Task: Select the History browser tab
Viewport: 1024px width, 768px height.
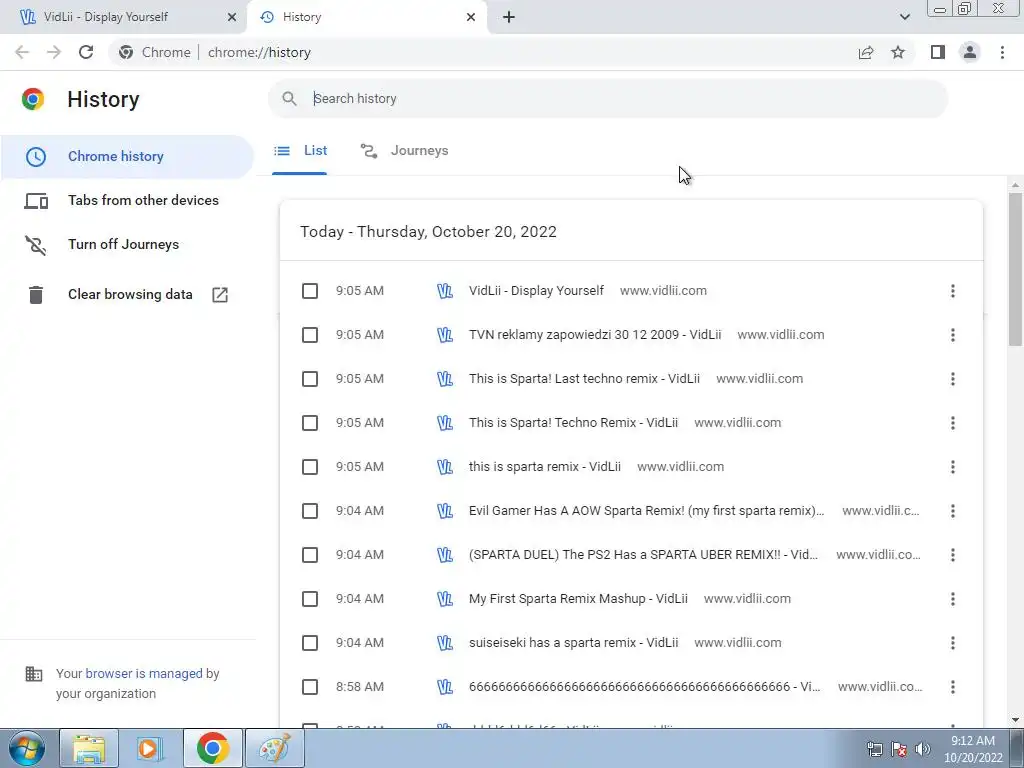Action: (x=367, y=17)
